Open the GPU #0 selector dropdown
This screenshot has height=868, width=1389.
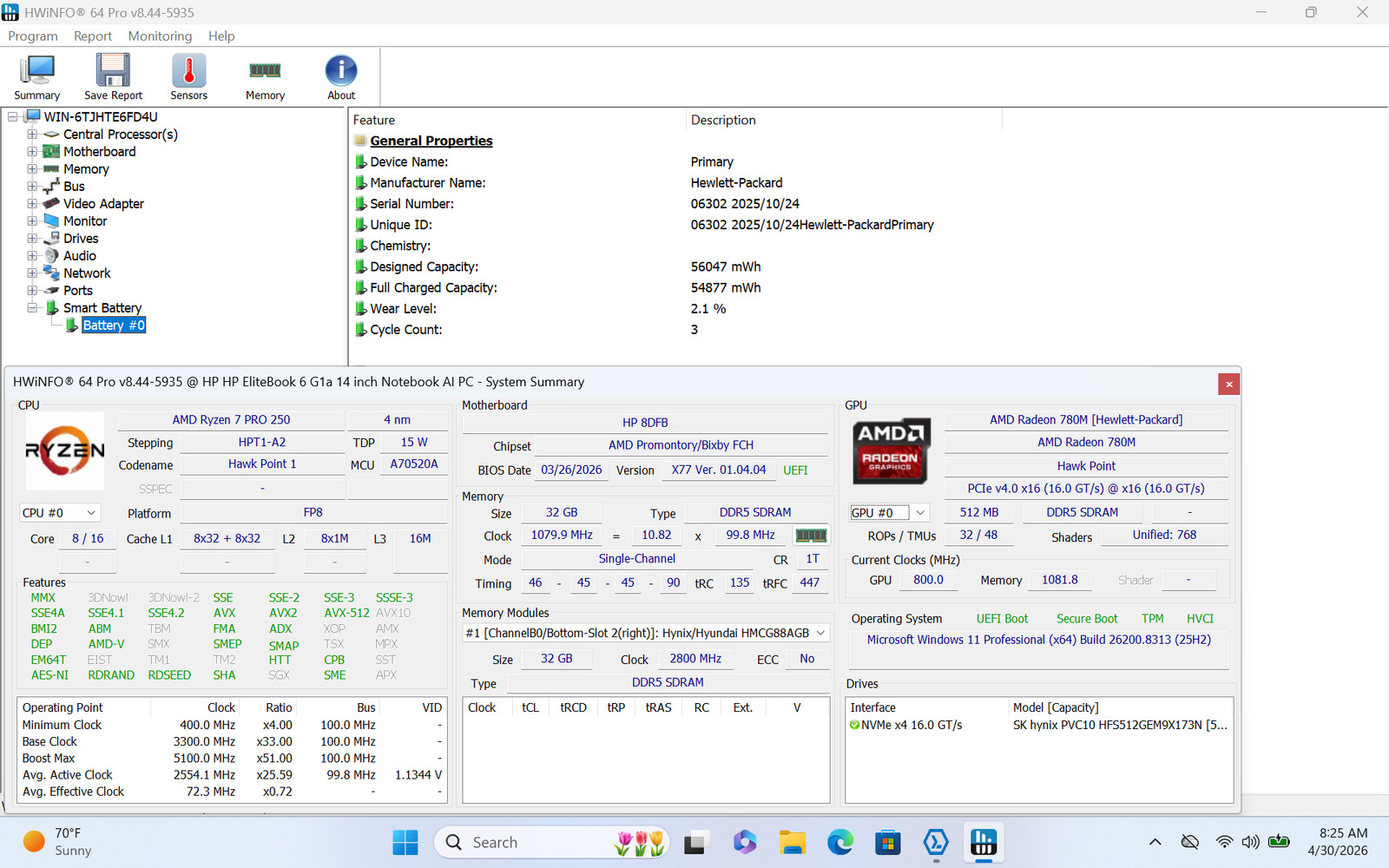[x=889, y=513]
